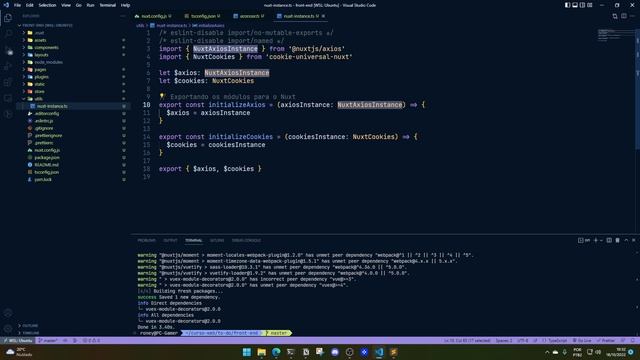The height and width of the screenshot is (360, 640).
Task: Open Customize Layout icon in title bar
Action: coord(590,5)
